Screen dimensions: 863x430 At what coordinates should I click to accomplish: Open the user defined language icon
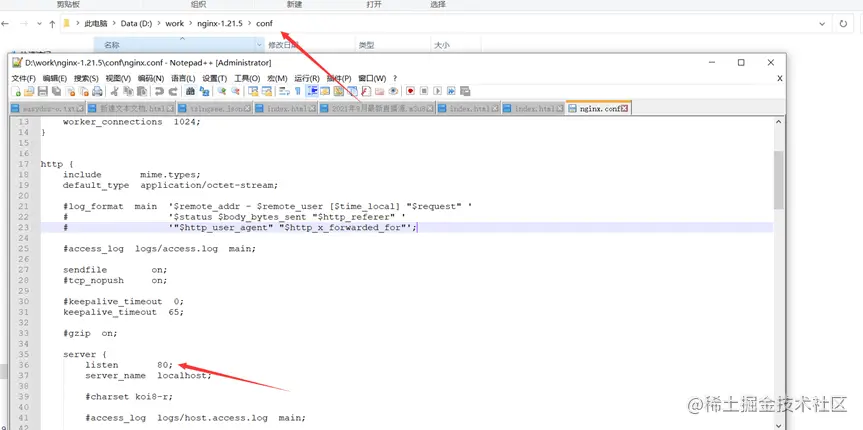[325, 91]
